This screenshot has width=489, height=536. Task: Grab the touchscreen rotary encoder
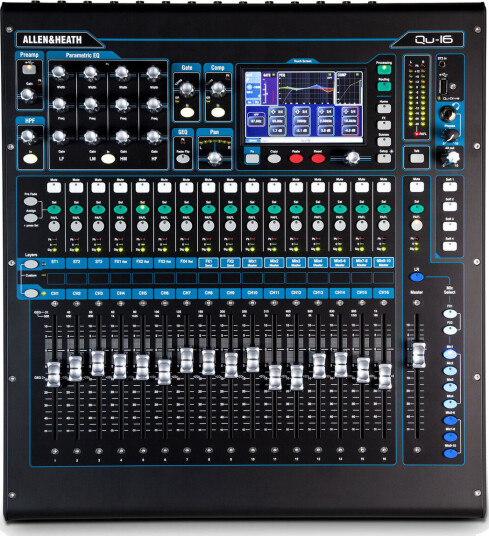point(353,158)
